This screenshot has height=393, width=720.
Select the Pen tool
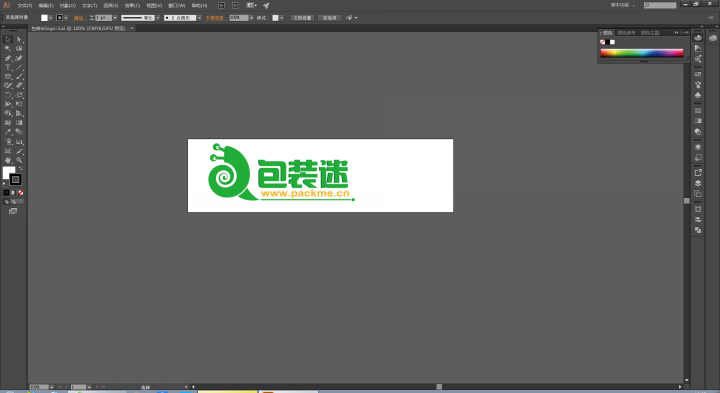(8, 58)
